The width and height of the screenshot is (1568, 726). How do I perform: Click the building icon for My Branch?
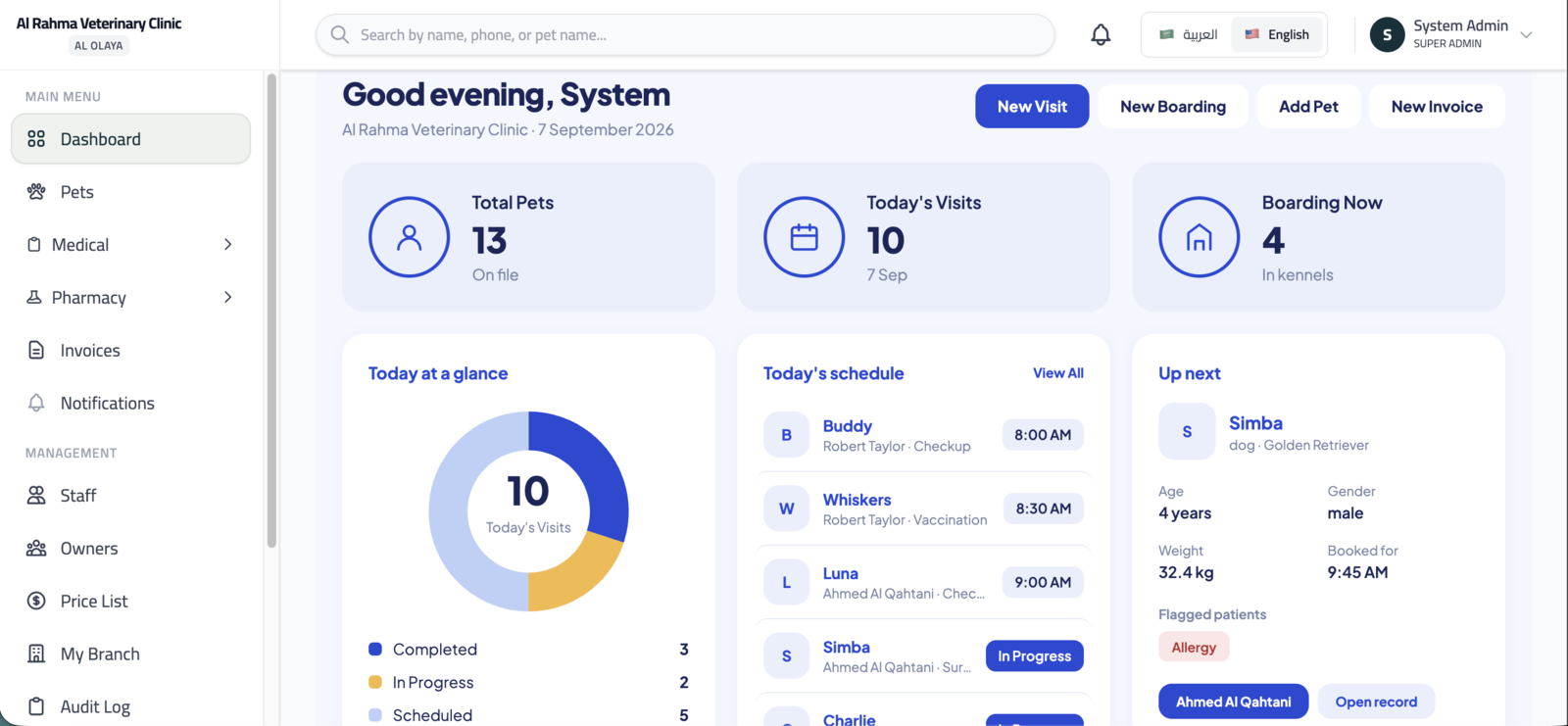pos(36,654)
